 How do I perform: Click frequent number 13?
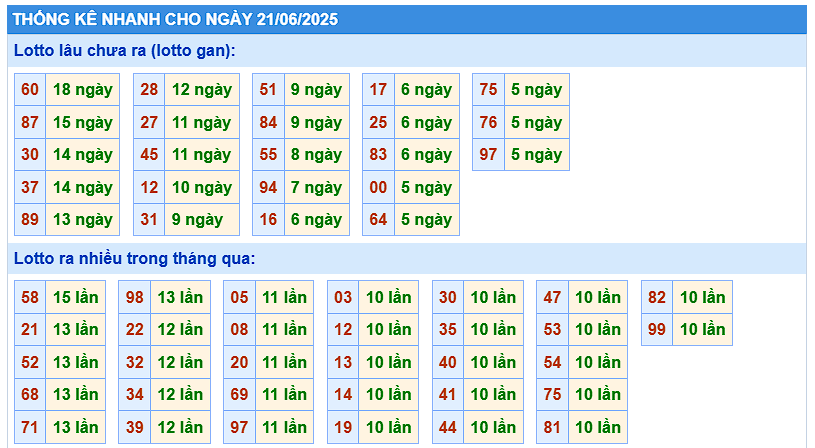pyautogui.click(x=344, y=362)
